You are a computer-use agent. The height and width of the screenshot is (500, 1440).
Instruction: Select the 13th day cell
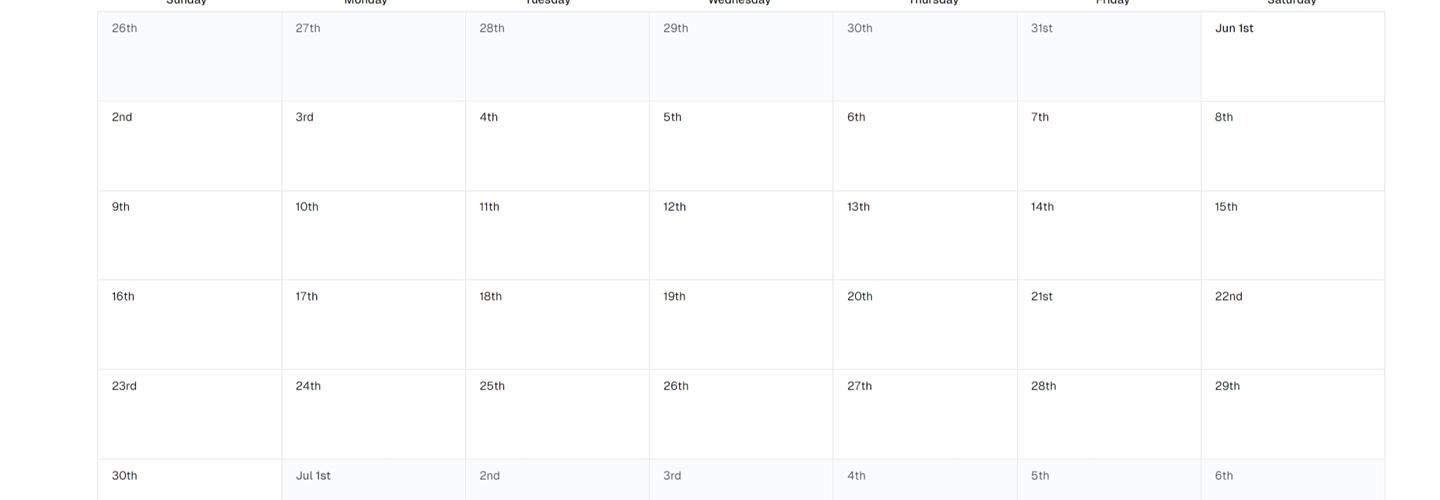pos(925,235)
